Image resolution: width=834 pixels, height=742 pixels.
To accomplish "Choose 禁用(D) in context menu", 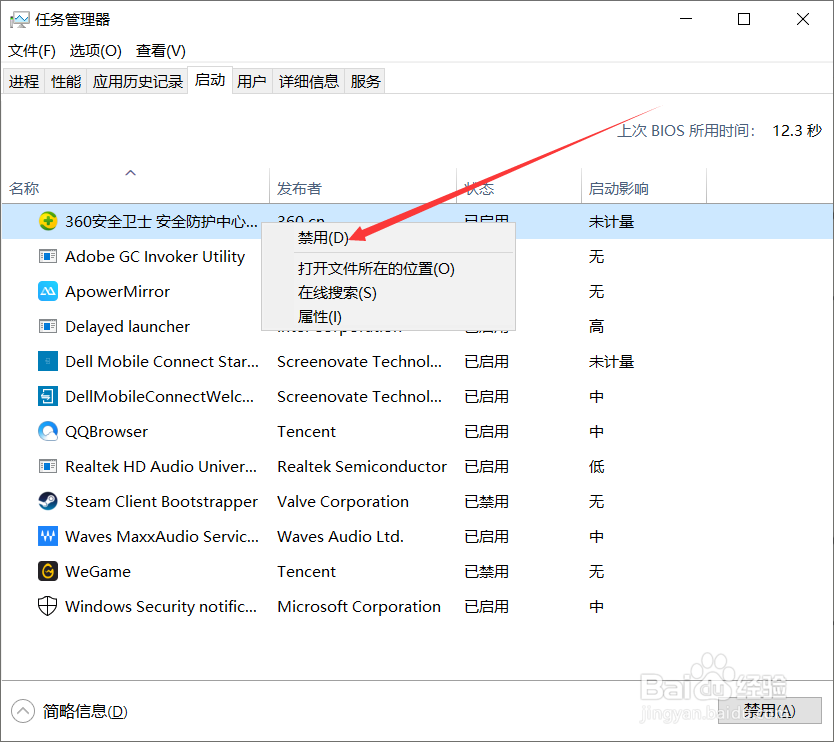I will (323, 238).
